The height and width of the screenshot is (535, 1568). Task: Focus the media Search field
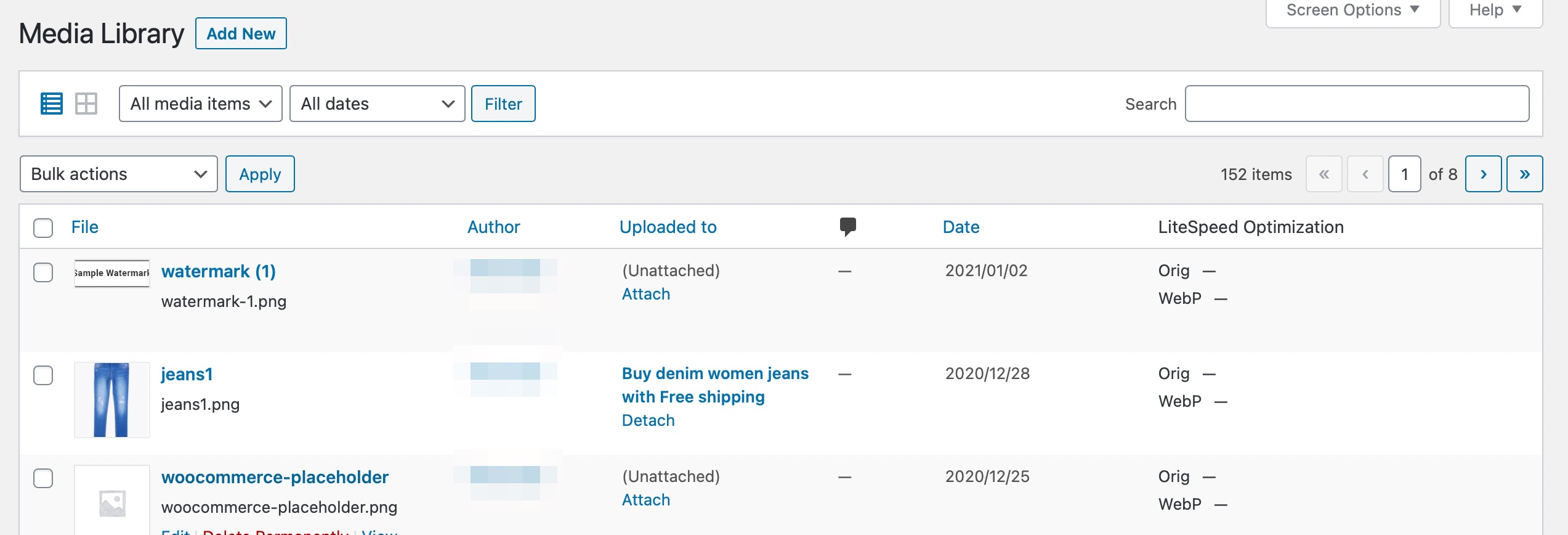coord(1357,104)
